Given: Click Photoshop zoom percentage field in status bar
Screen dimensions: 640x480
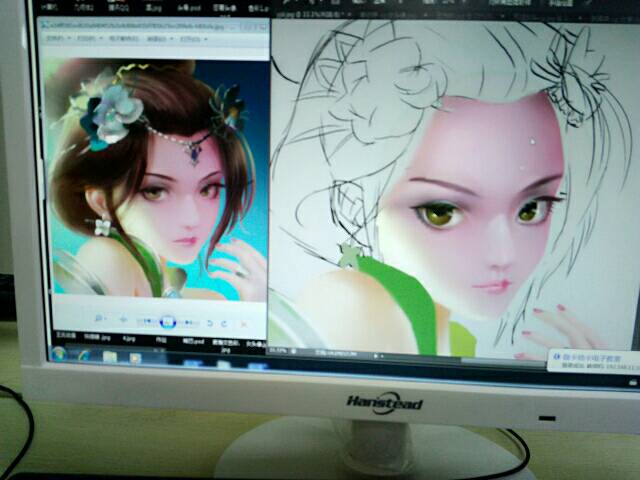Looking at the screenshot, I should click(x=278, y=350).
